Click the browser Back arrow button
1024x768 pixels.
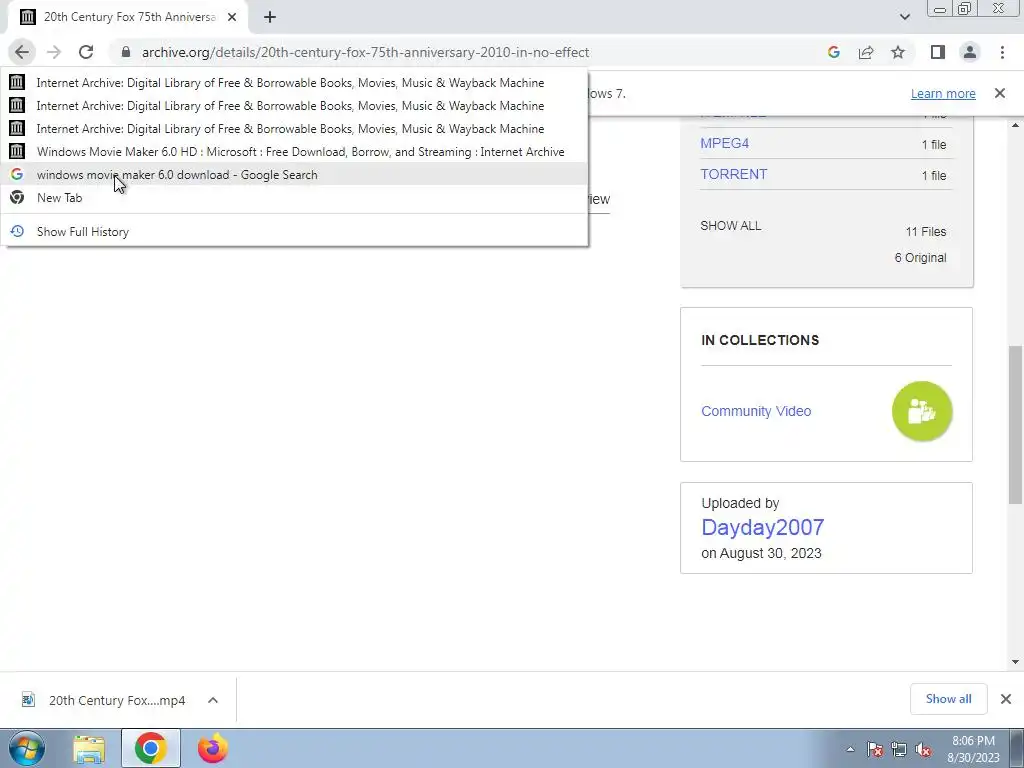22,52
